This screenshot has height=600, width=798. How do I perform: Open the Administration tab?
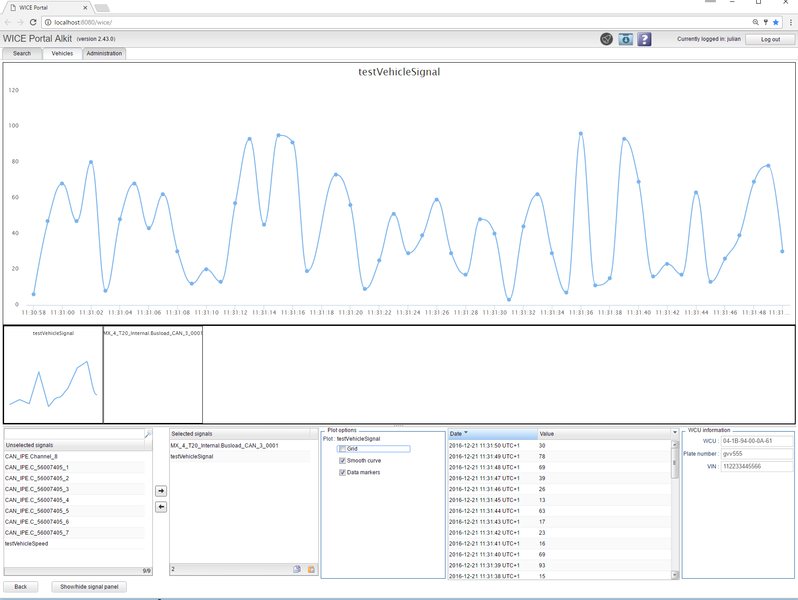click(104, 54)
